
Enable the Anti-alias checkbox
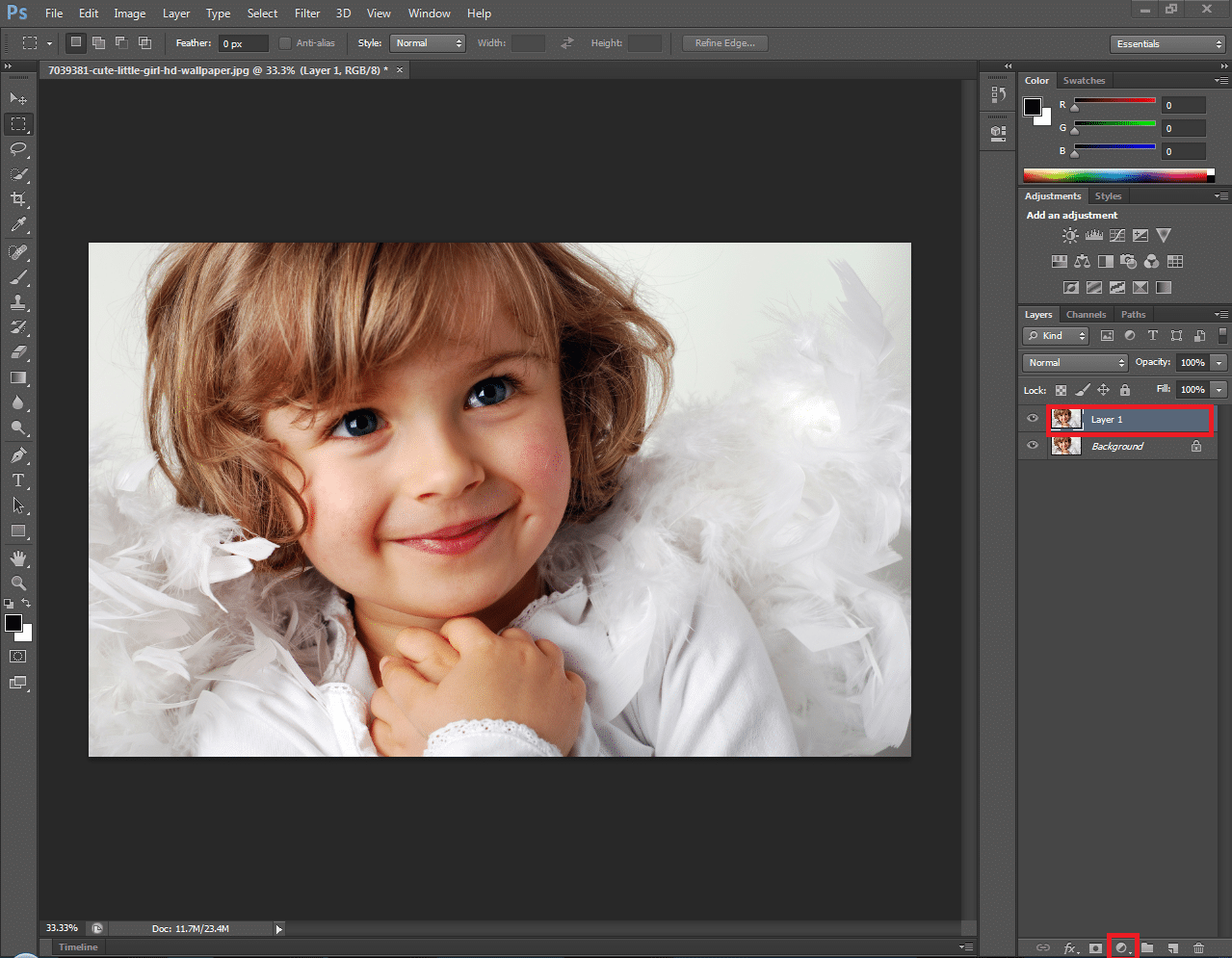click(x=285, y=43)
